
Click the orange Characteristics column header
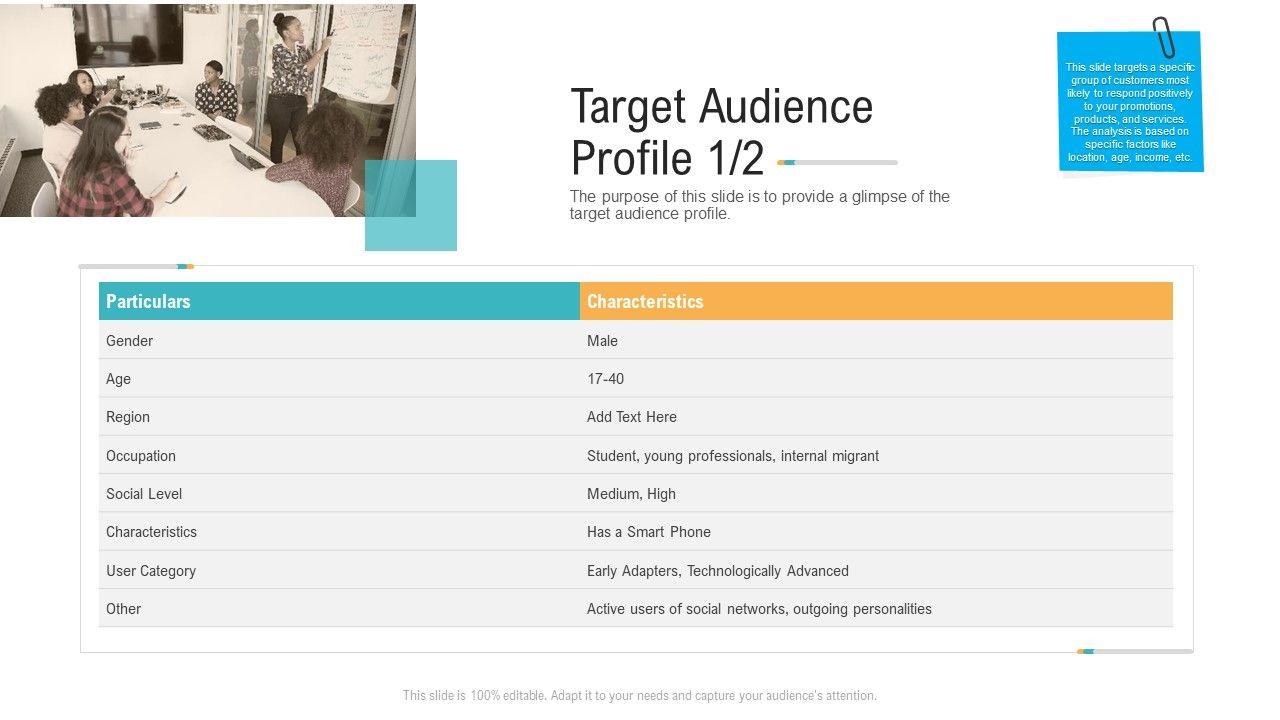tap(645, 301)
